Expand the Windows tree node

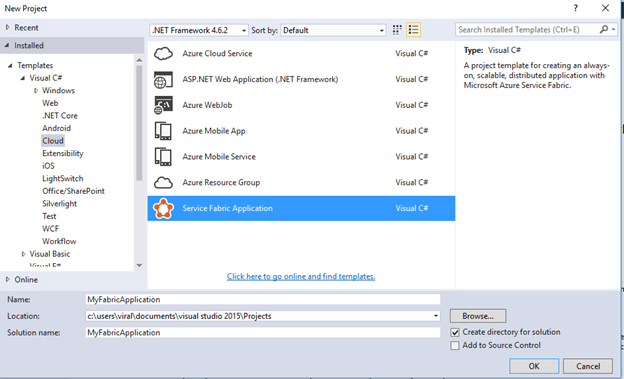pos(36,91)
